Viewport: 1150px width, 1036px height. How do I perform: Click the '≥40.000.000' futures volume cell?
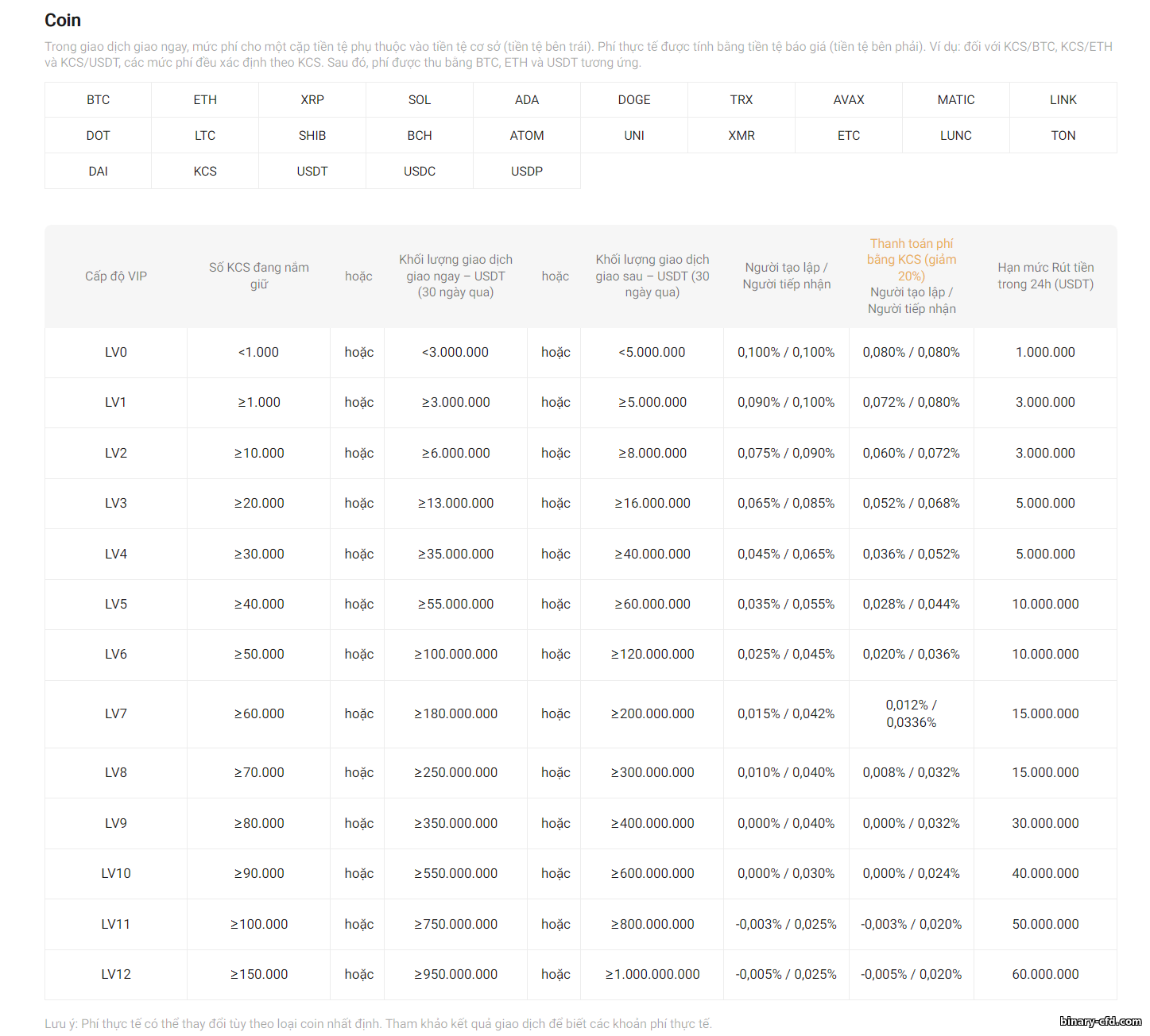click(652, 555)
